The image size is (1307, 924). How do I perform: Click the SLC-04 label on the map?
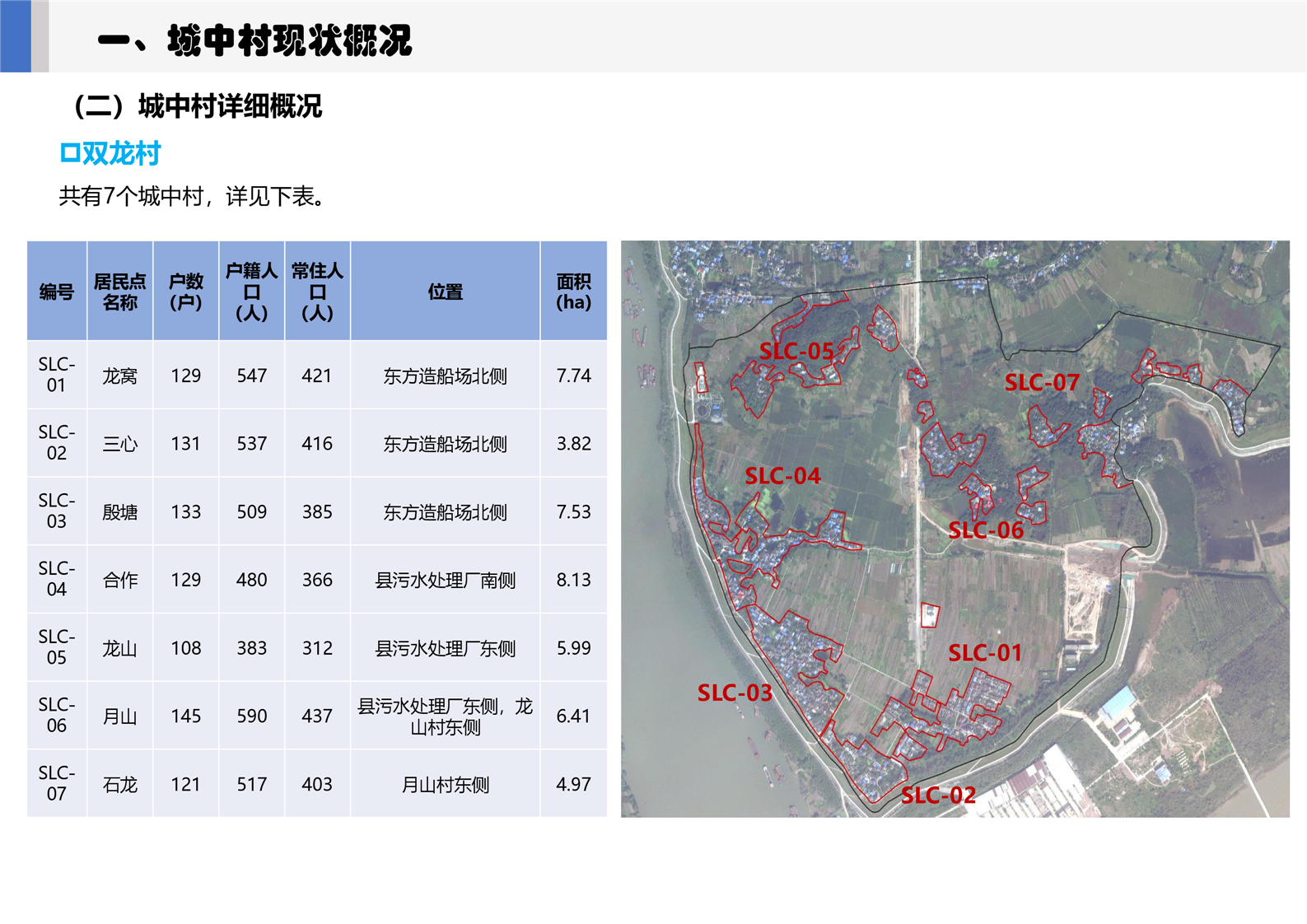click(x=783, y=476)
